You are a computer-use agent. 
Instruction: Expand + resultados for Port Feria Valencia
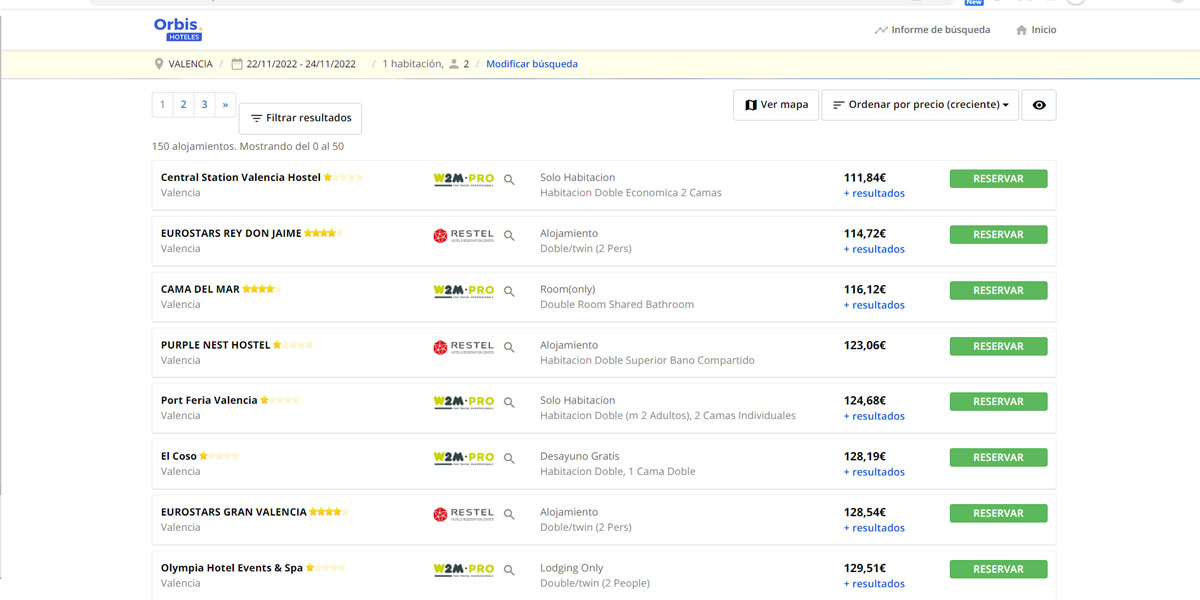pyautogui.click(x=874, y=417)
